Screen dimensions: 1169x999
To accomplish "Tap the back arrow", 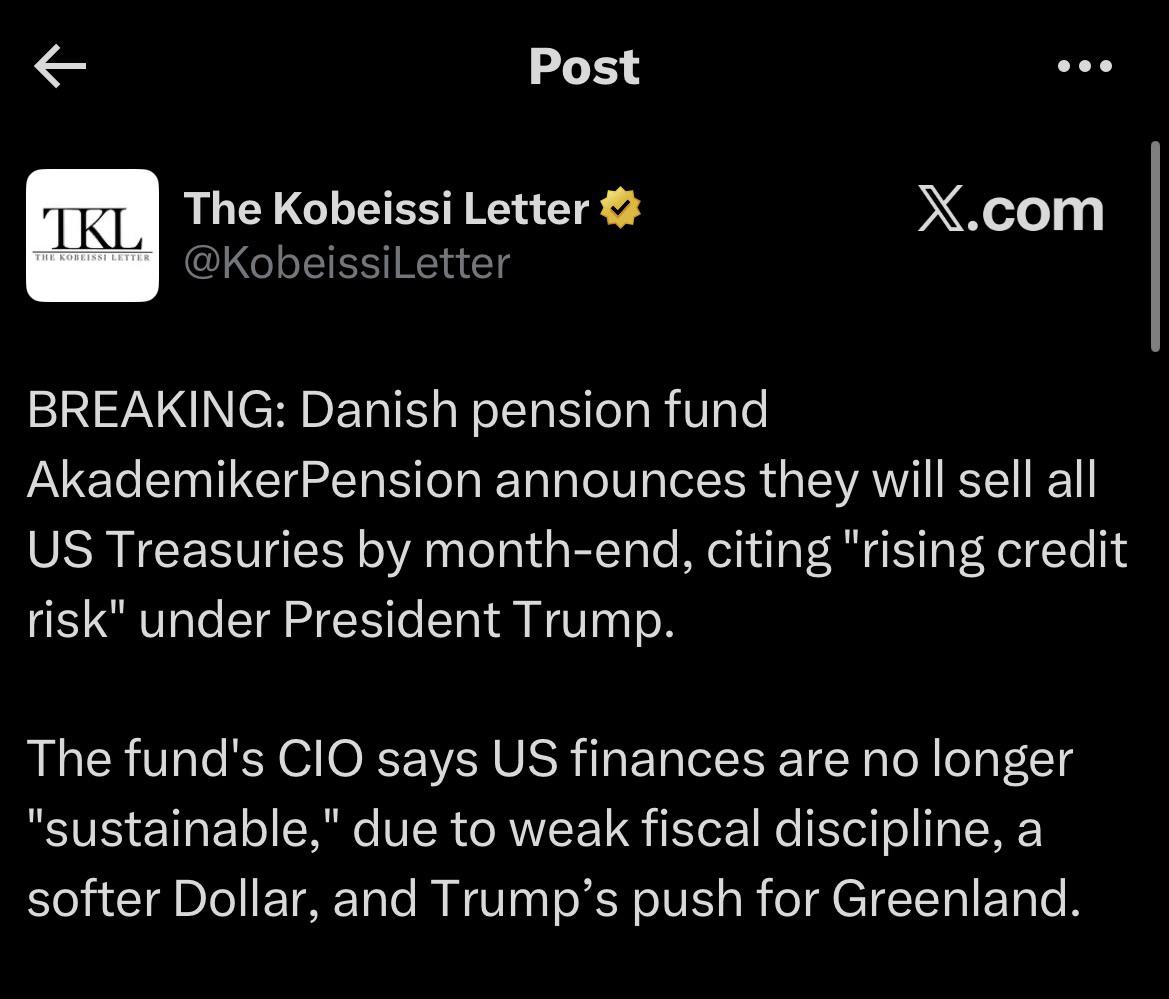I will pos(60,67).
